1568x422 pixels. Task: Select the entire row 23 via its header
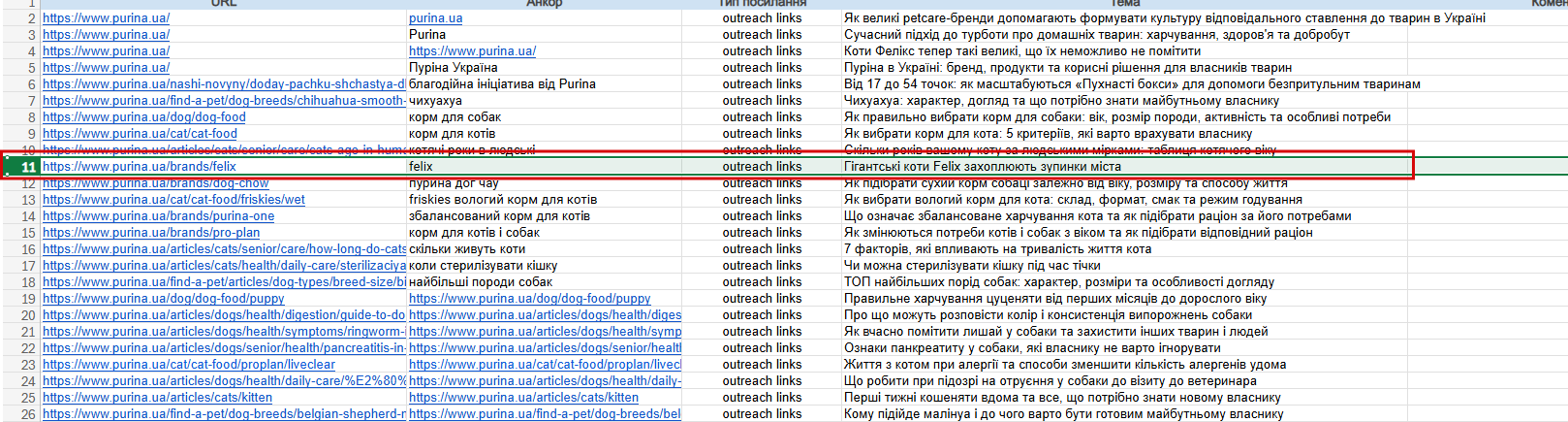click(20, 365)
